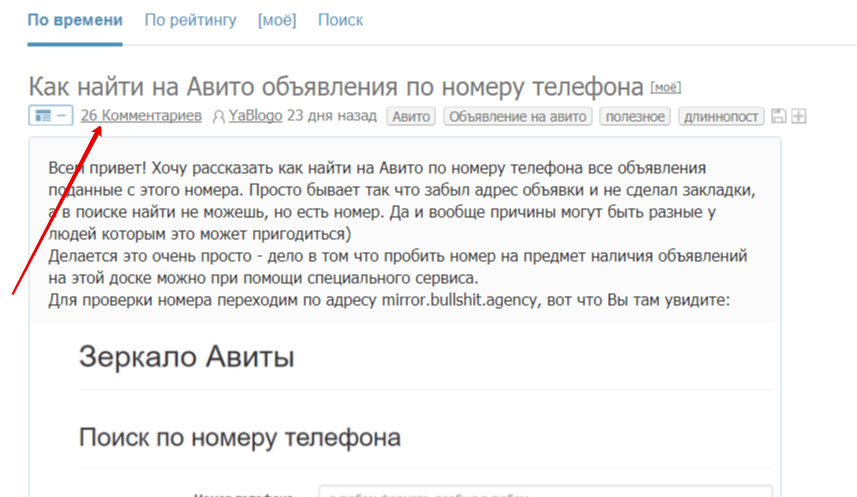Save the post with the floppy disk icon

coord(778,116)
